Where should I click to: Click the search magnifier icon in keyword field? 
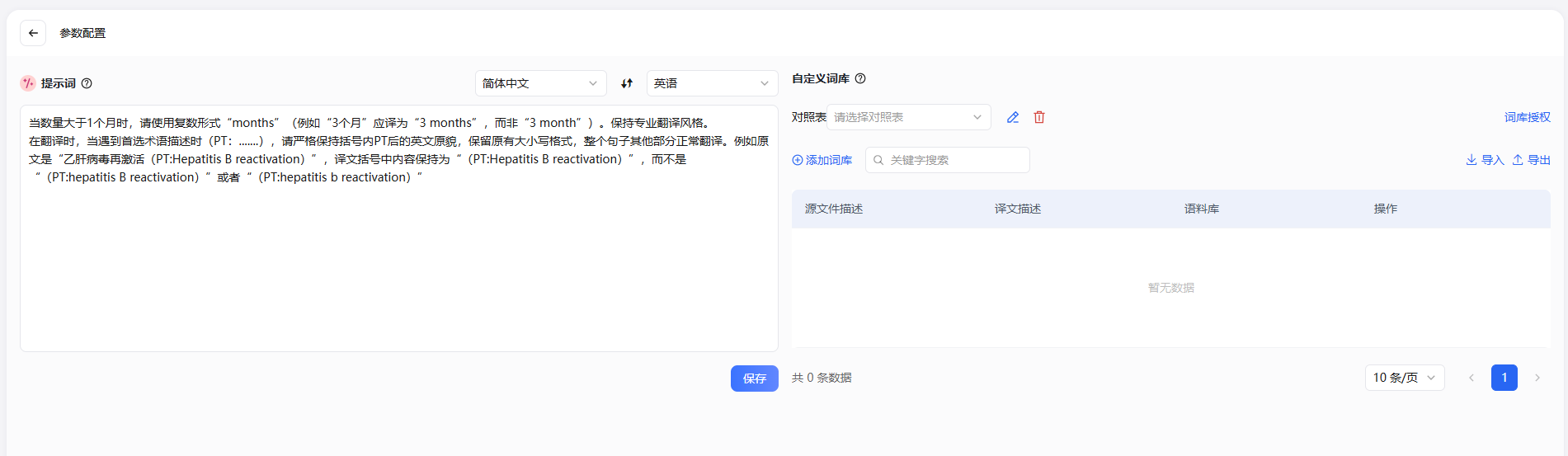[878, 160]
